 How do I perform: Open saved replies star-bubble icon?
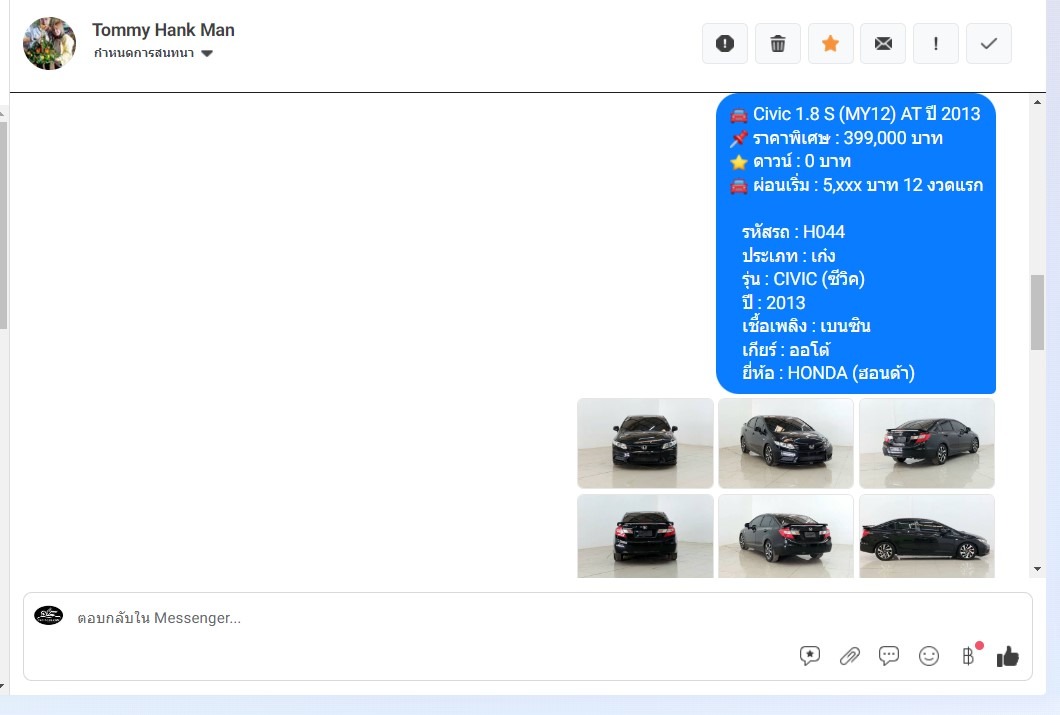pyautogui.click(x=809, y=656)
